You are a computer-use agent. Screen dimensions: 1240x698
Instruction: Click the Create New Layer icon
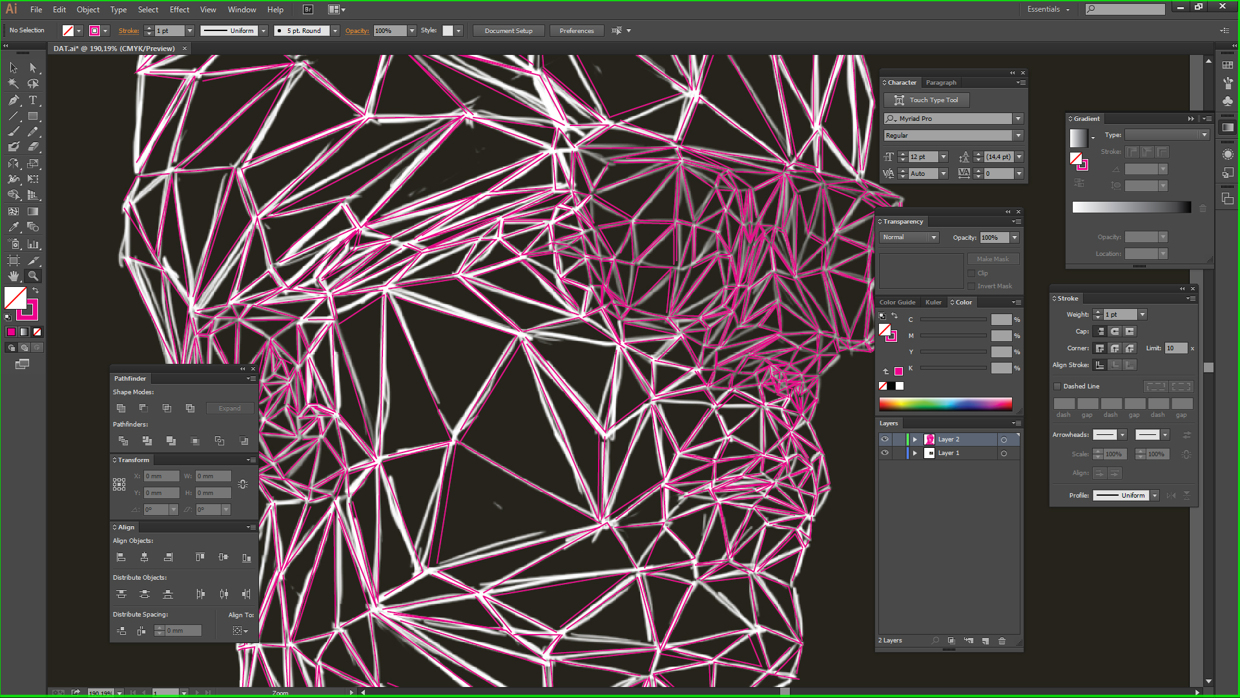[985, 641]
